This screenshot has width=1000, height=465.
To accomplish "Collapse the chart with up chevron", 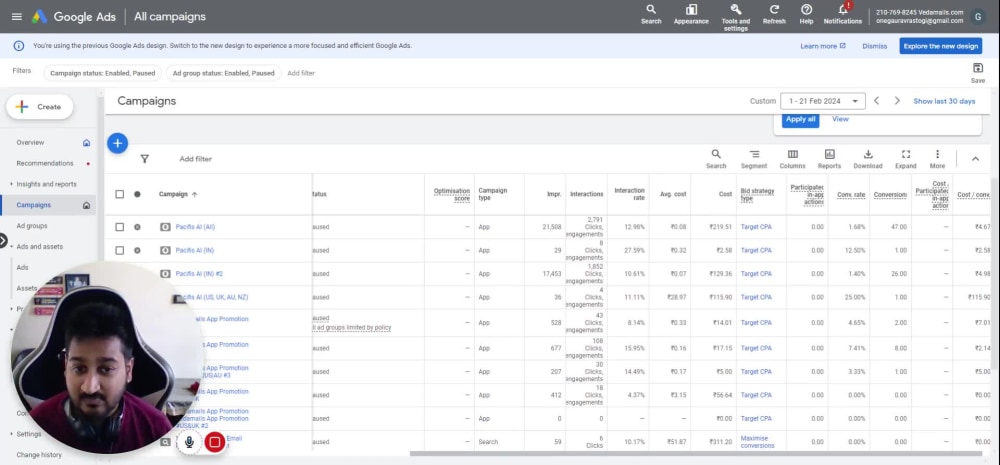I will [974, 159].
